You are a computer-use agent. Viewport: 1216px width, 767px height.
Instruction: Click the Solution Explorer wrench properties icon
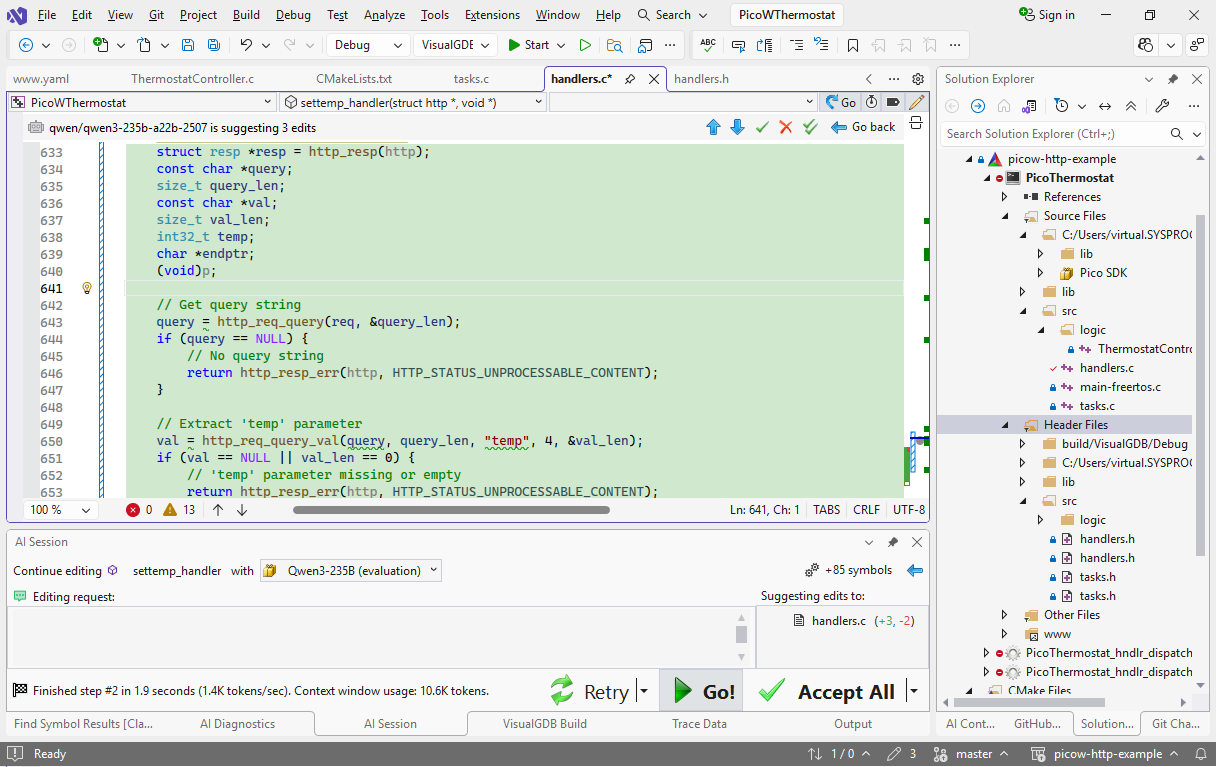click(1162, 106)
